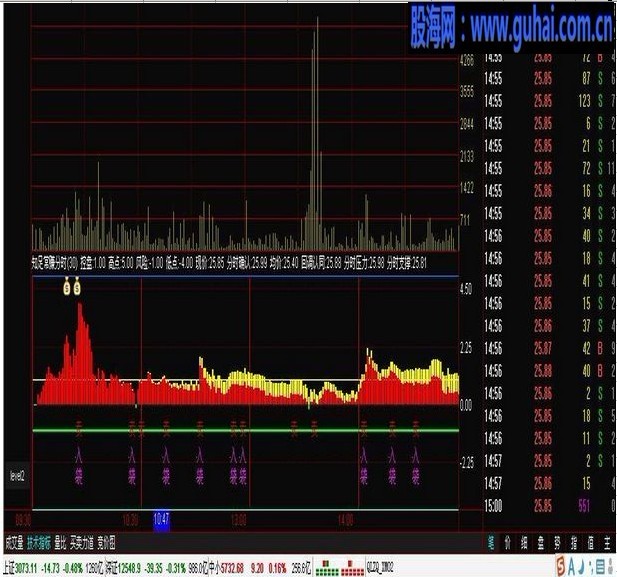Click the trade row with volume 37
617x577 pixels.
(550, 326)
